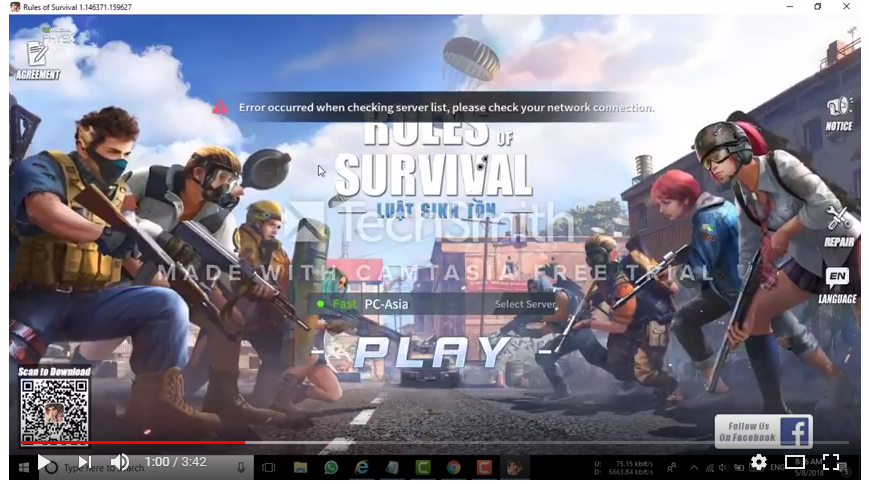Image resolution: width=869 pixels, height=484 pixels.
Task: Open the video player settings gear
Action: 758,462
